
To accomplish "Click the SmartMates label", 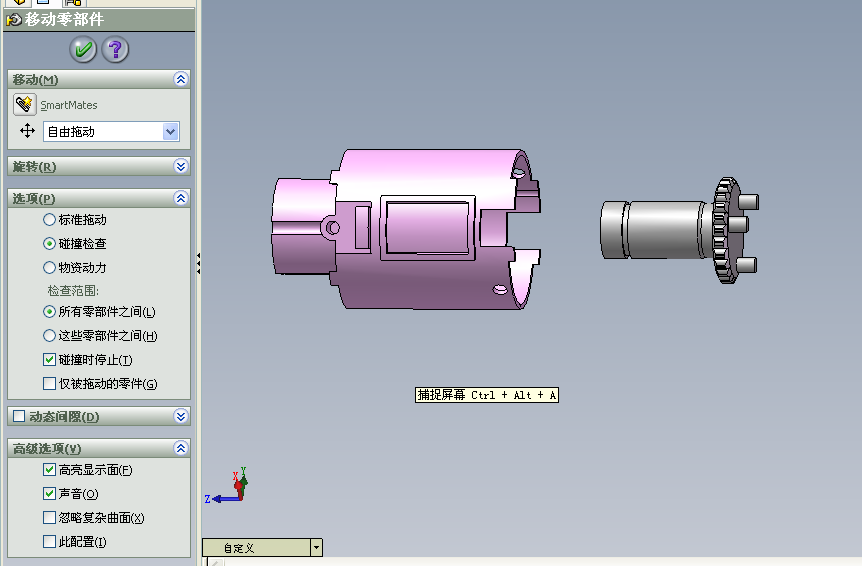I will click(x=69, y=105).
